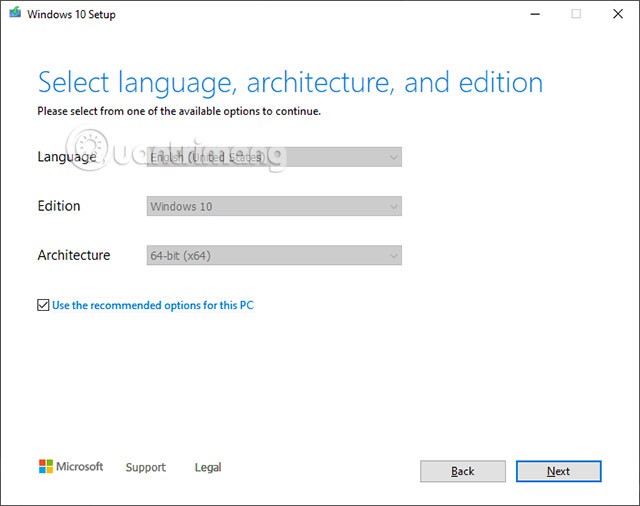Click the maximize window button
Viewport: 640px width, 506px height.
tap(575, 14)
